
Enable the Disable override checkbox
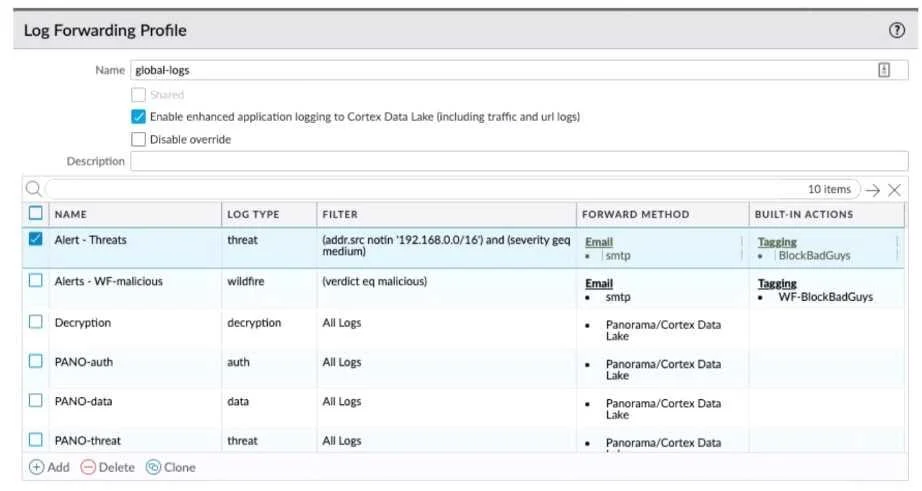click(x=138, y=139)
